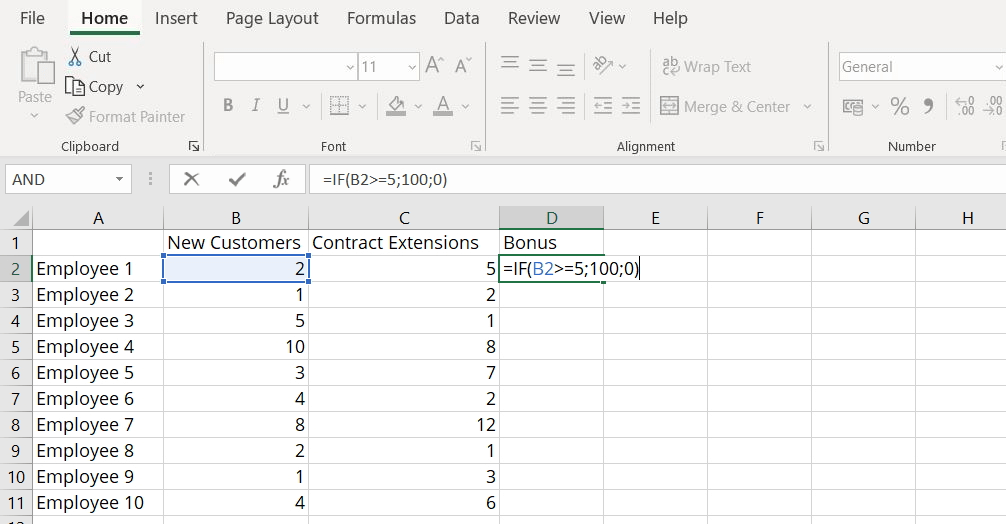Toggle Bold formatting

[x=228, y=106]
